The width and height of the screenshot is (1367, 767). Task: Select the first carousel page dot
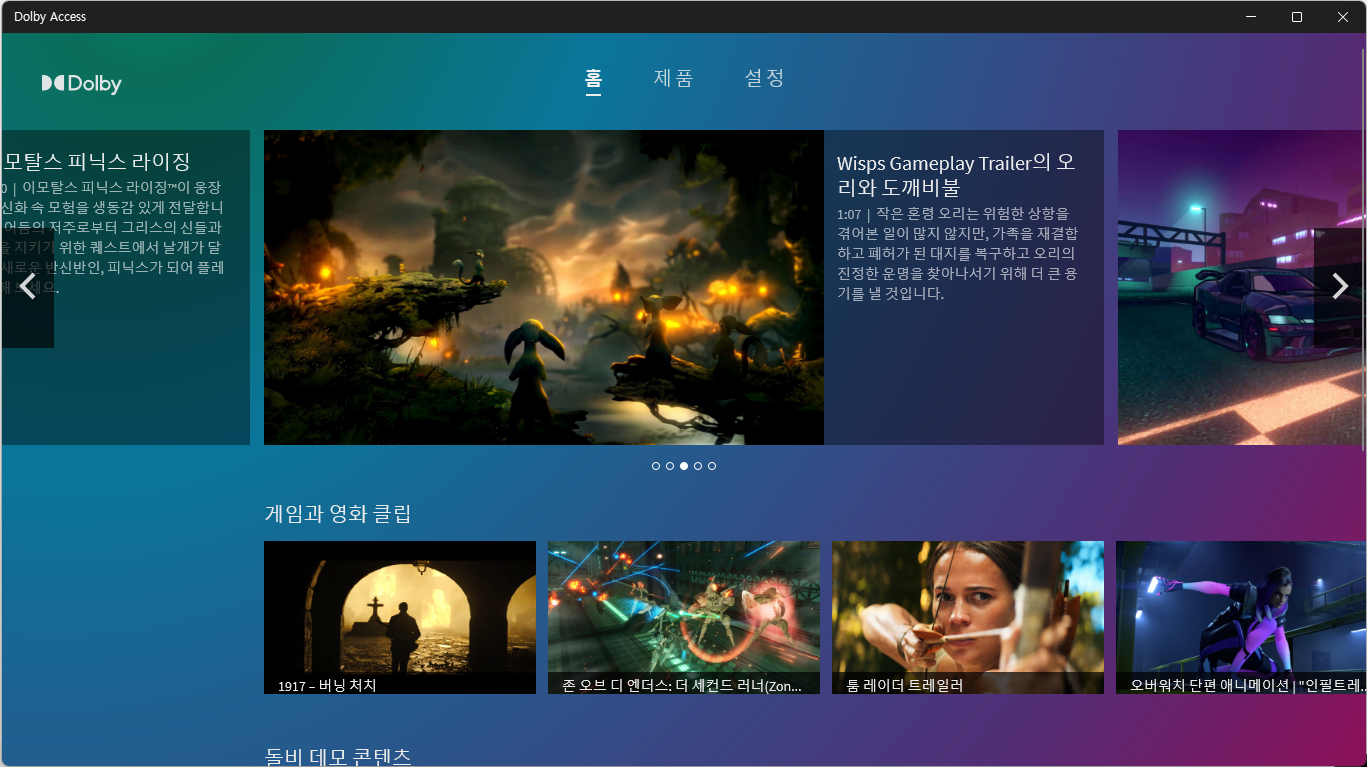point(656,466)
